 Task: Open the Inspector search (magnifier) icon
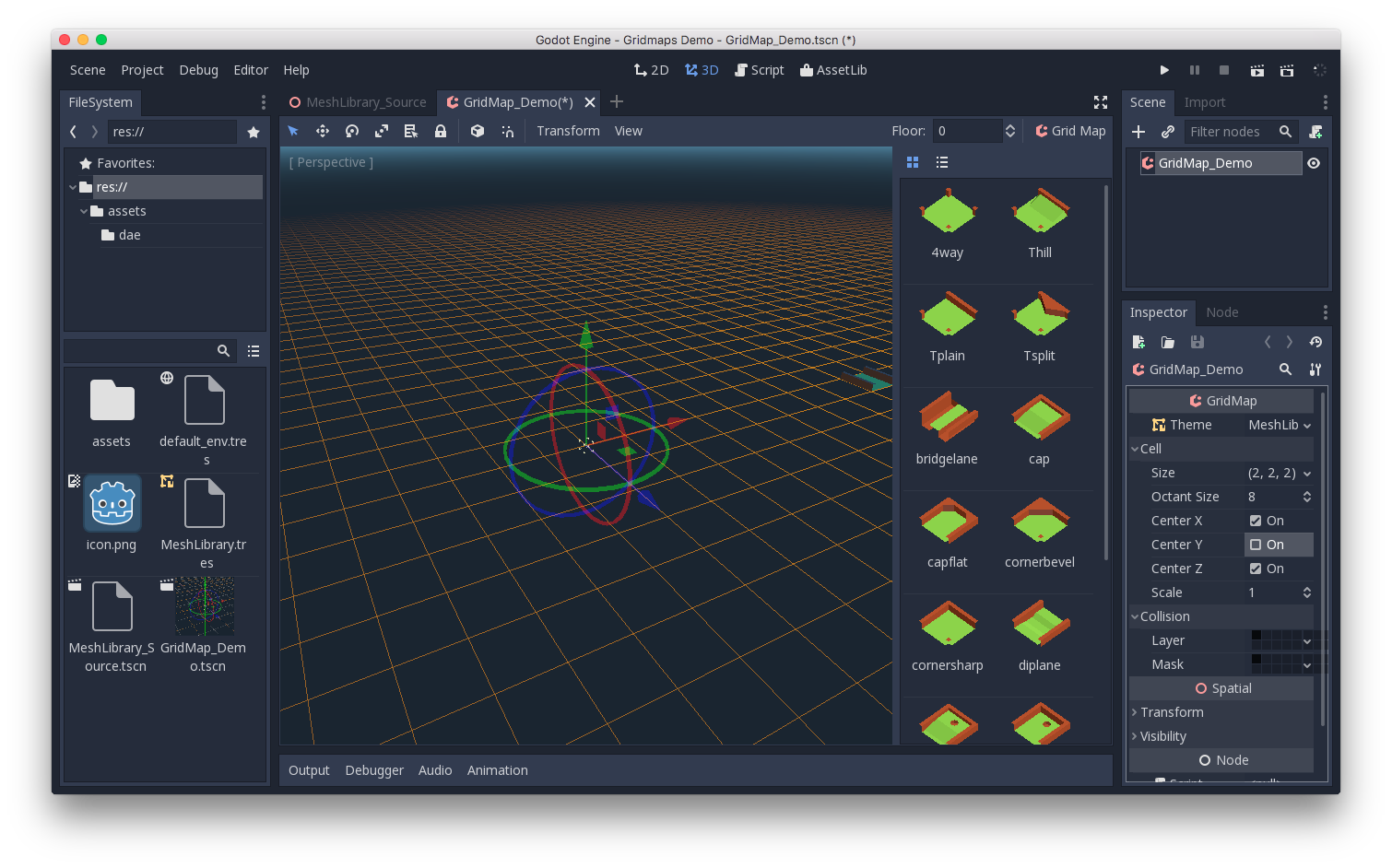pos(1285,369)
